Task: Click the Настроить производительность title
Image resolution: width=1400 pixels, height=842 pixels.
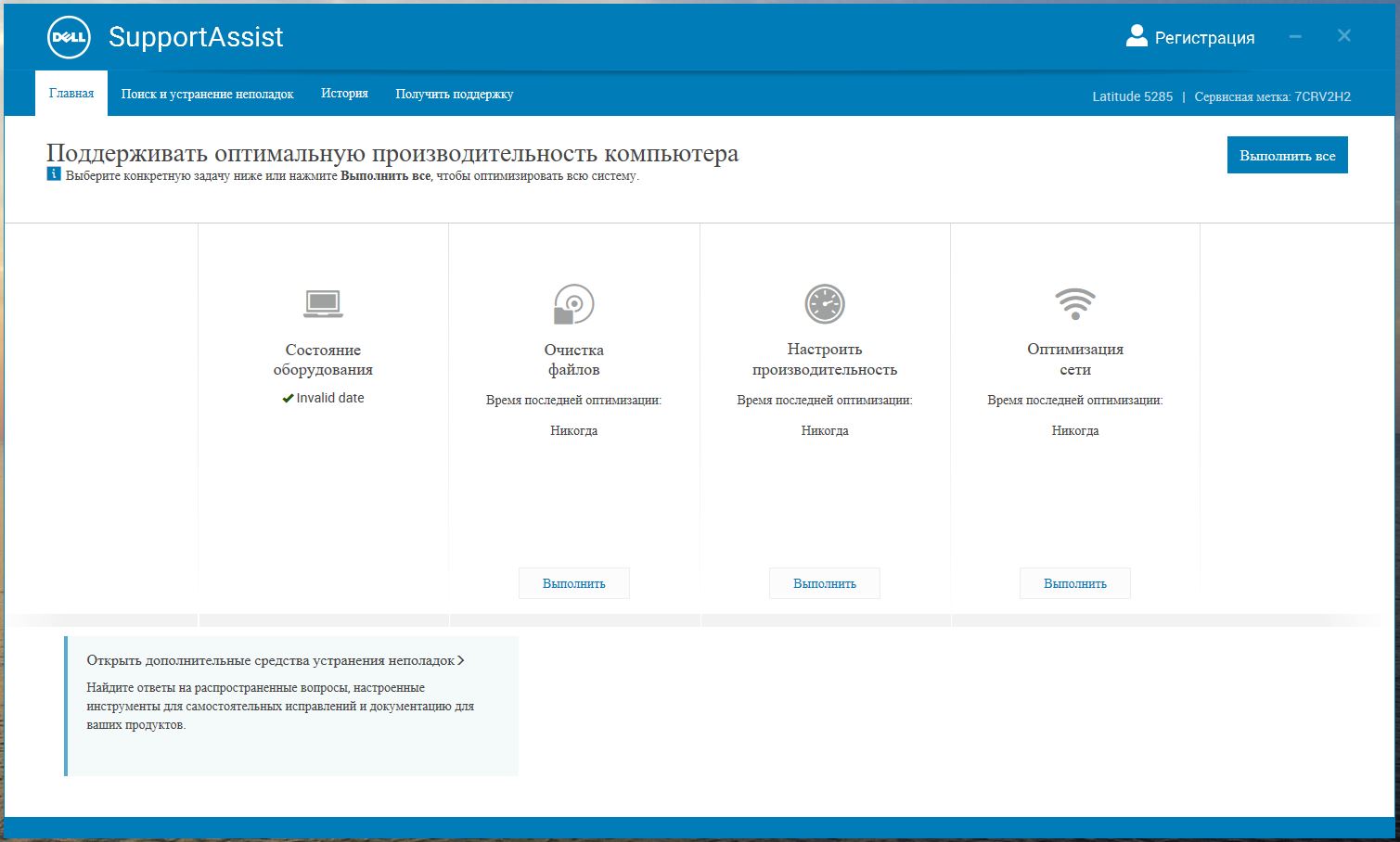Action: pos(825,360)
